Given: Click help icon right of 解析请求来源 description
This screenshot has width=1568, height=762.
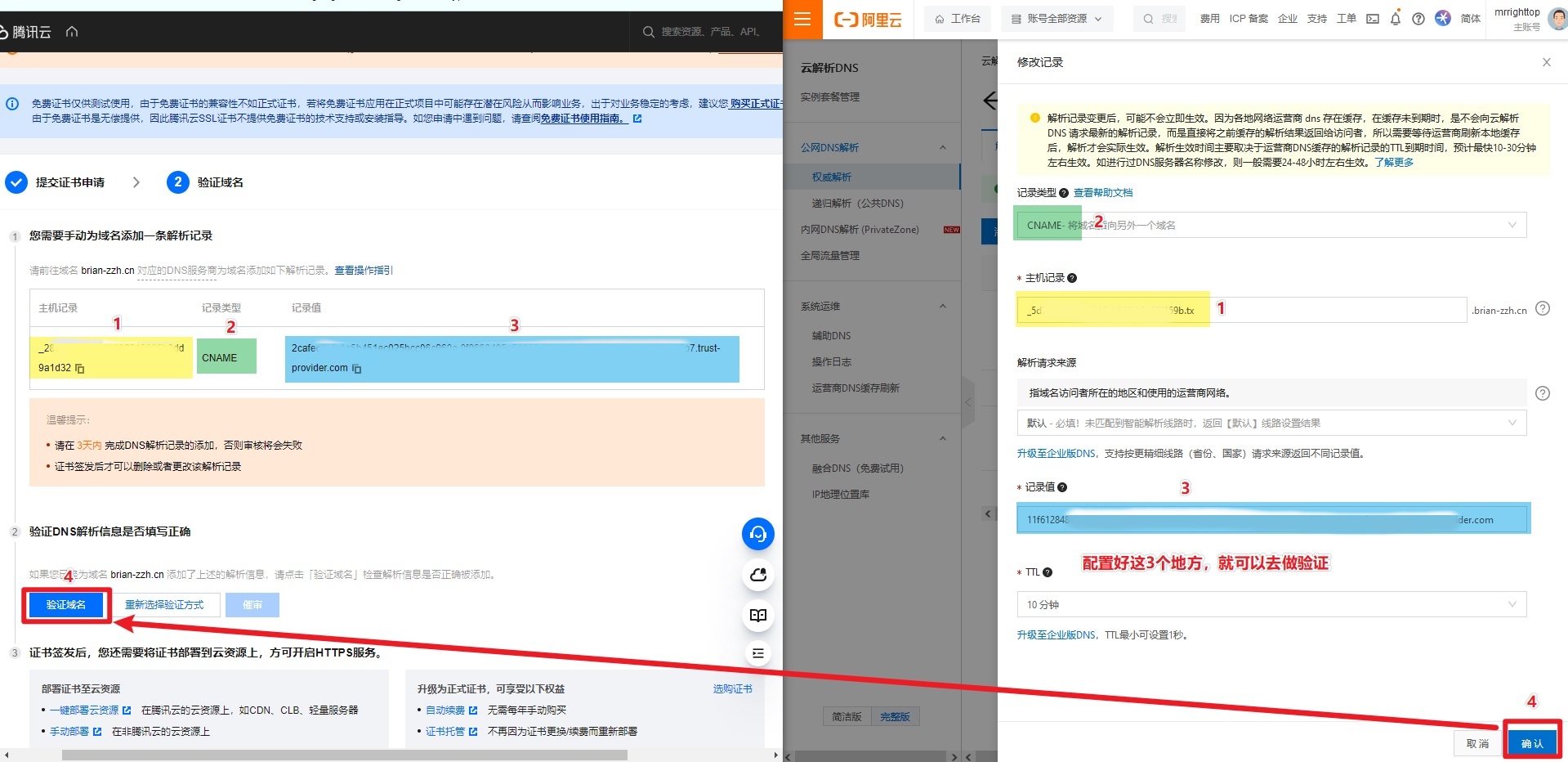Looking at the screenshot, I should point(1543,393).
